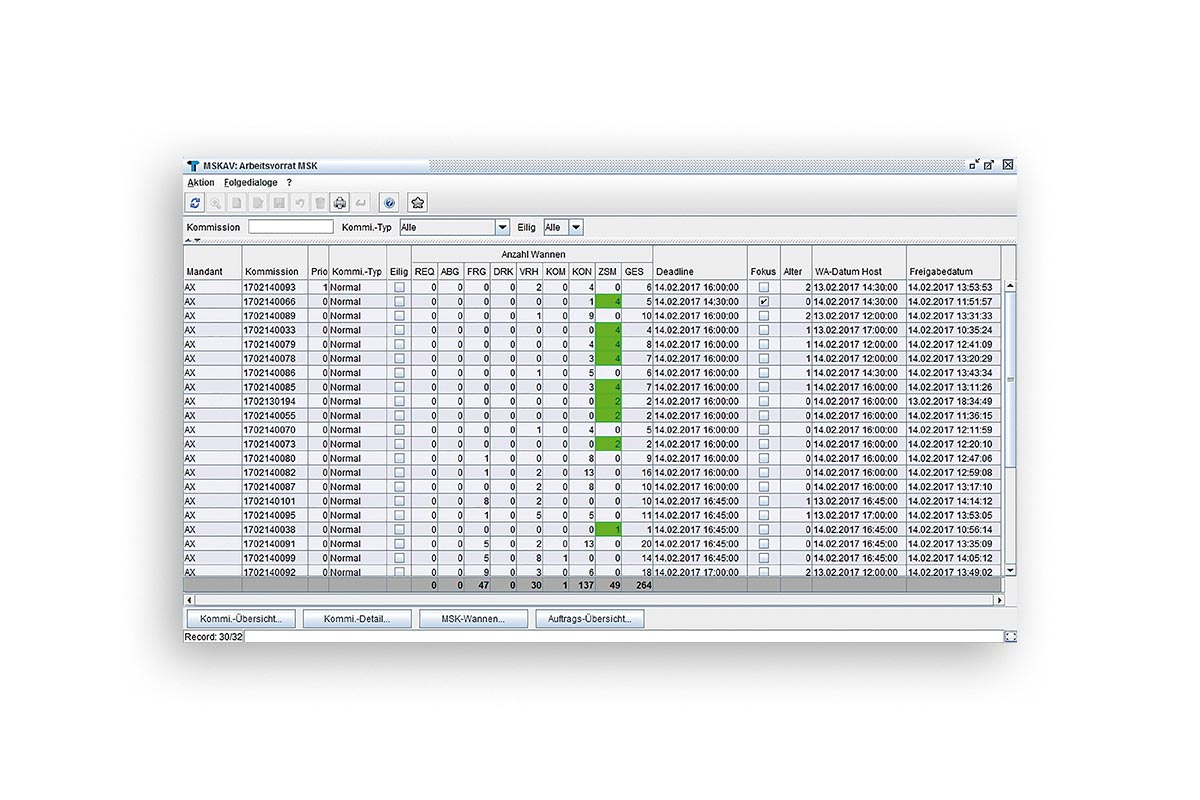Viewport: 1200px width, 800px height.
Task: Click vertical scrollbar up arrow
Action: click(1010, 287)
